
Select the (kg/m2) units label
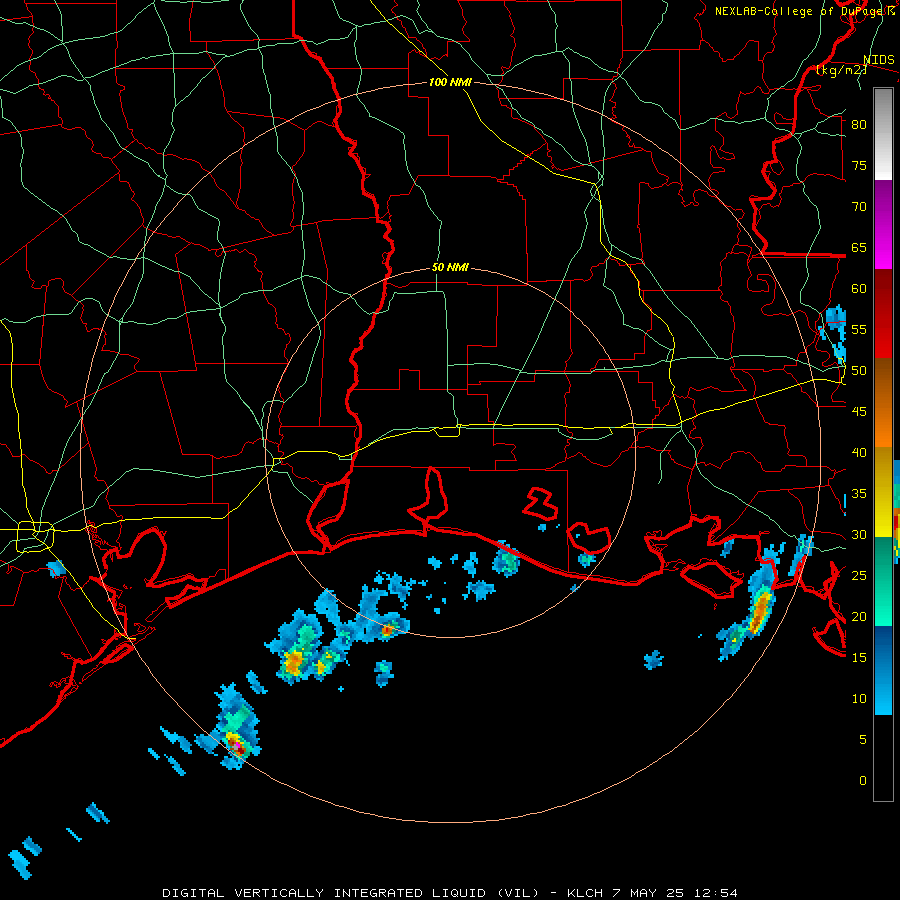[841, 70]
